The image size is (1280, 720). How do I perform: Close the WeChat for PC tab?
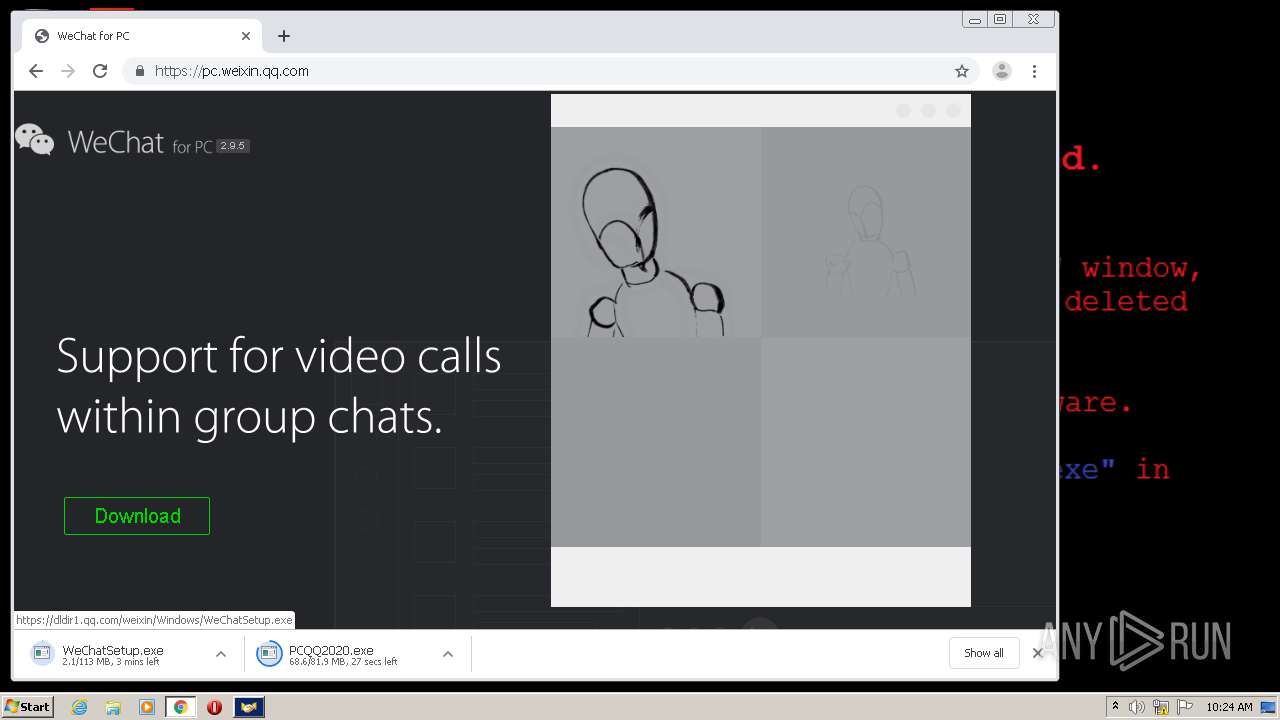pyautogui.click(x=246, y=36)
